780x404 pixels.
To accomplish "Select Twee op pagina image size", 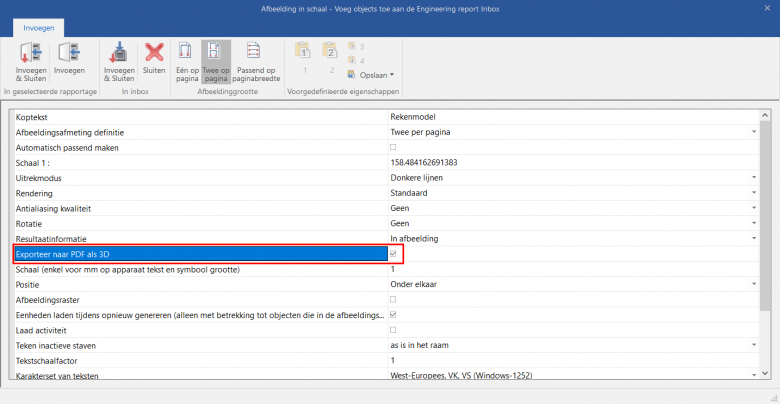I will tap(215, 60).
